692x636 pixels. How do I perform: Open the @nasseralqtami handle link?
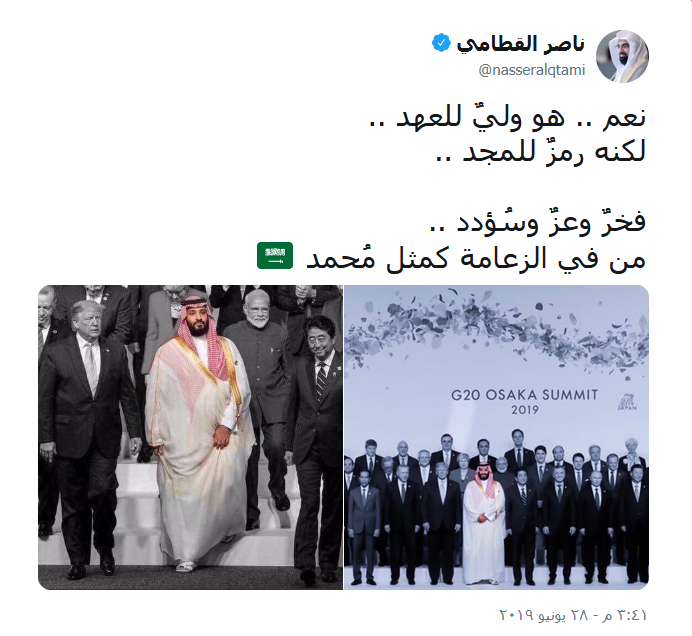pyautogui.click(x=532, y=70)
